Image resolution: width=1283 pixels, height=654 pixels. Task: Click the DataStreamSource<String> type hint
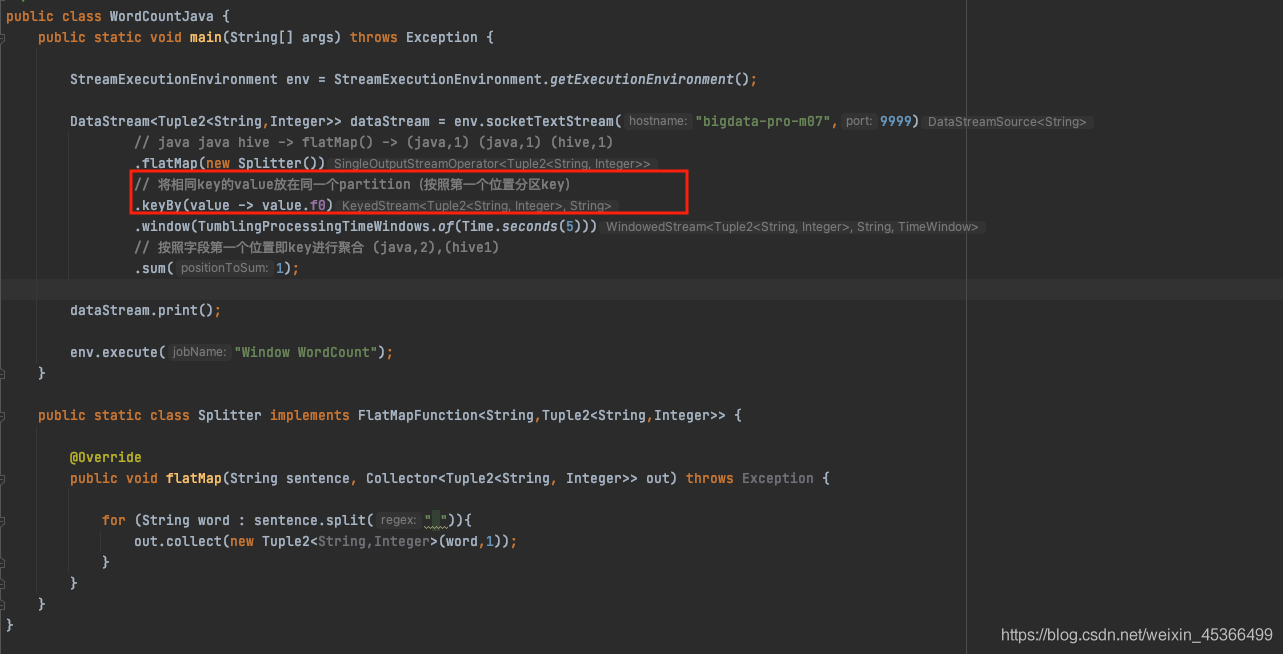coord(1007,122)
